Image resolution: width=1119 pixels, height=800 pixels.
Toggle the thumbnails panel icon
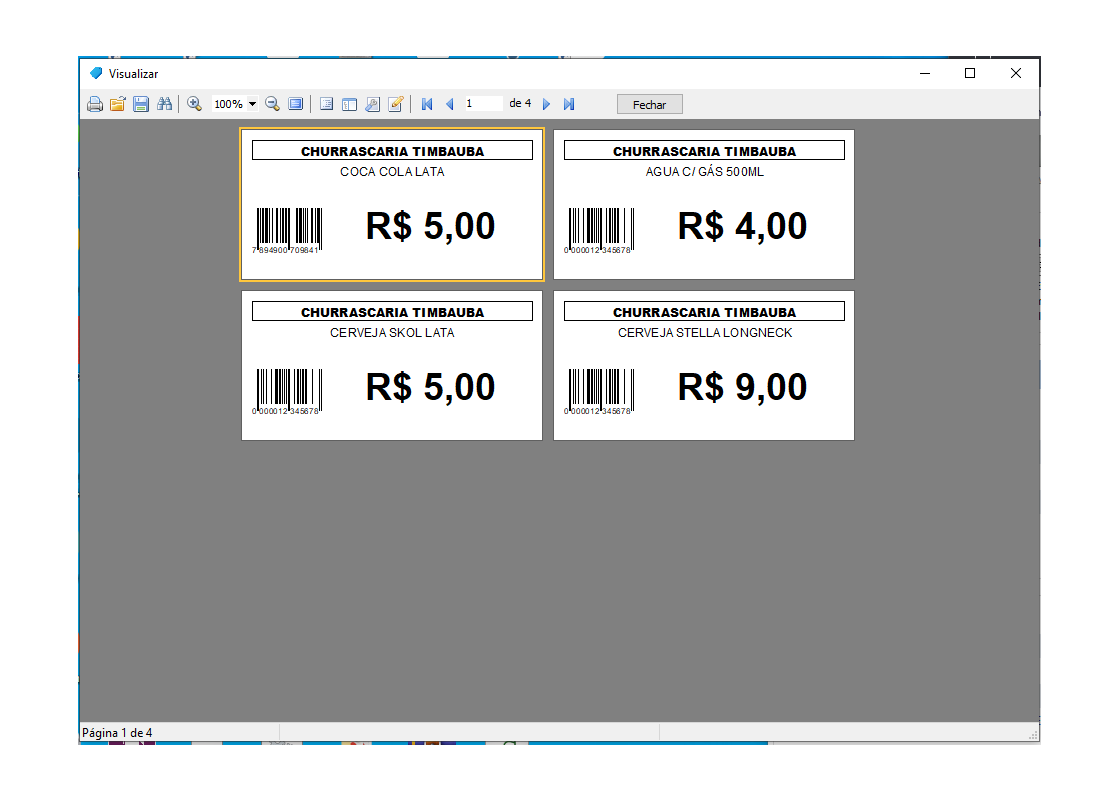[x=349, y=104]
